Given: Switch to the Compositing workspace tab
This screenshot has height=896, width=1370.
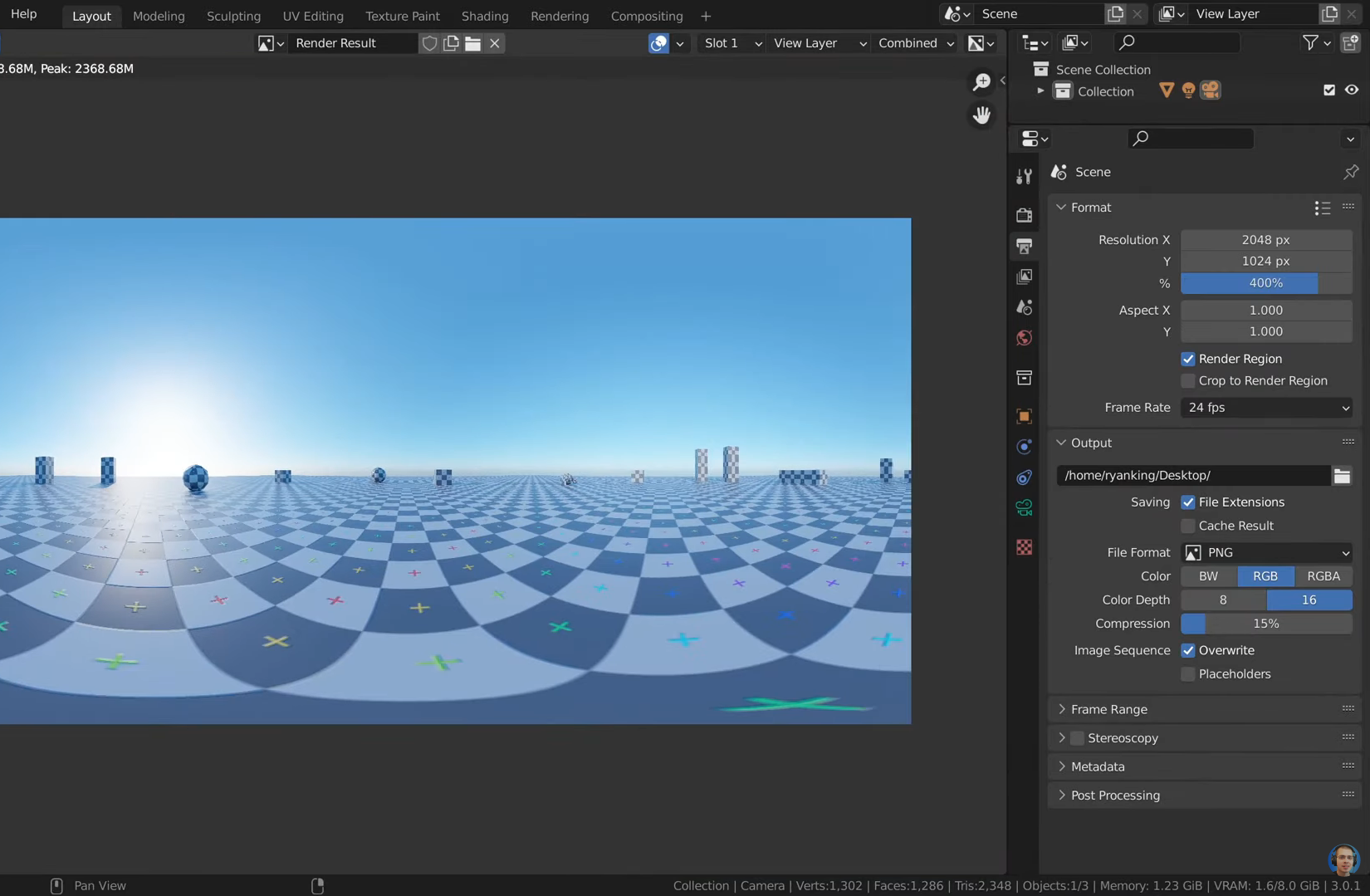Looking at the screenshot, I should pyautogui.click(x=647, y=16).
